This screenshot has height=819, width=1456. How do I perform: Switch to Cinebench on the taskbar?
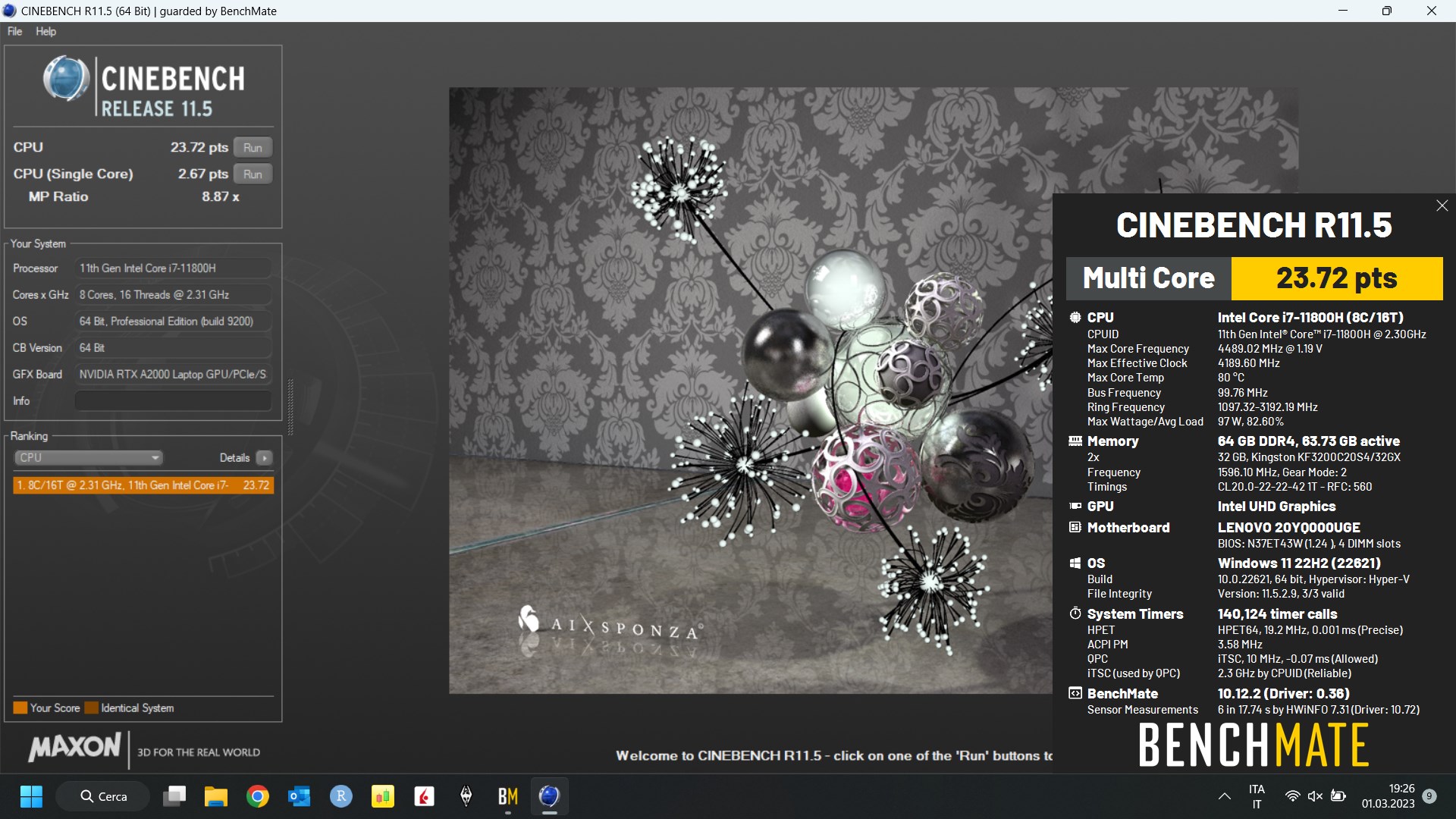550,796
